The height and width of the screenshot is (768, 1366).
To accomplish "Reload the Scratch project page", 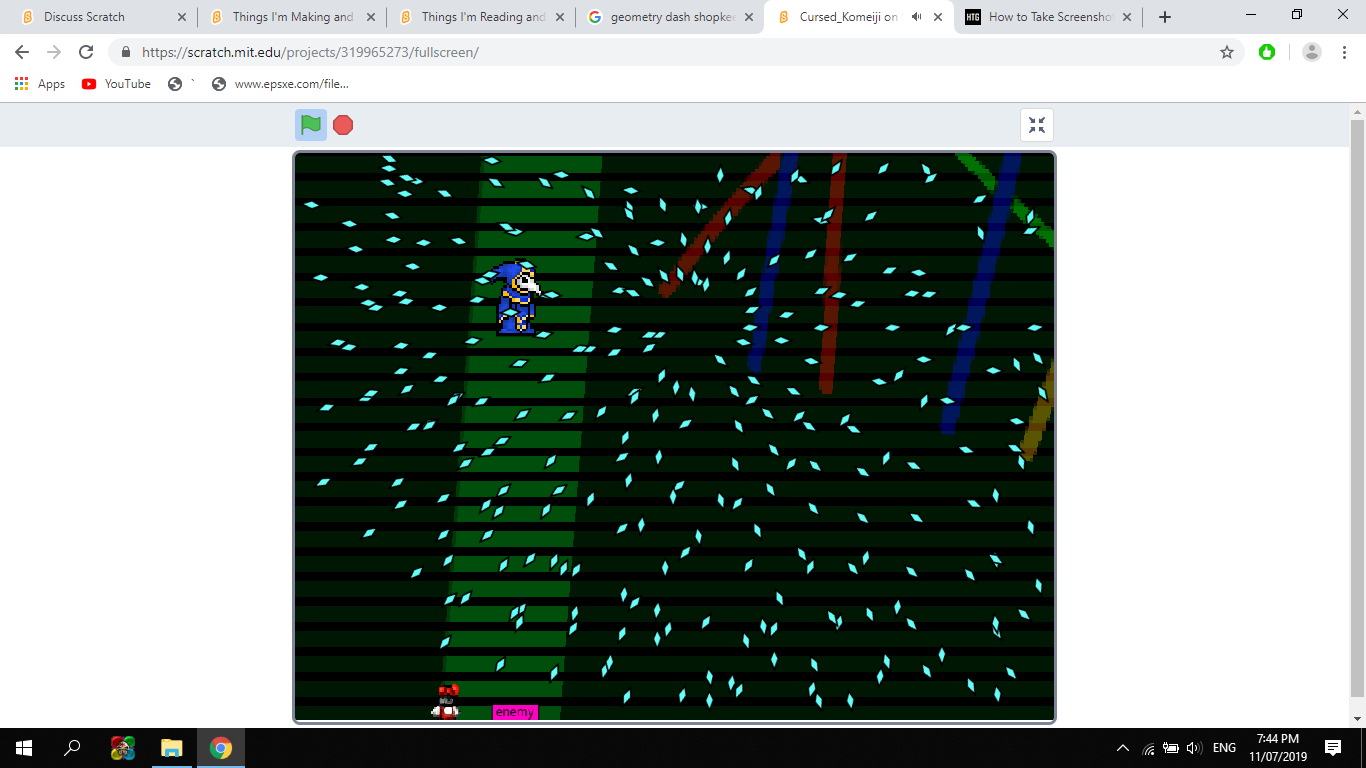I will point(86,52).
